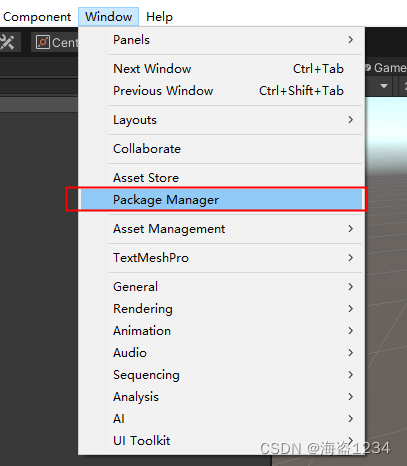Expand the TextMeshPro submenu
The width and height of the screenshot is (407, 466).
[x=221, y=258]
